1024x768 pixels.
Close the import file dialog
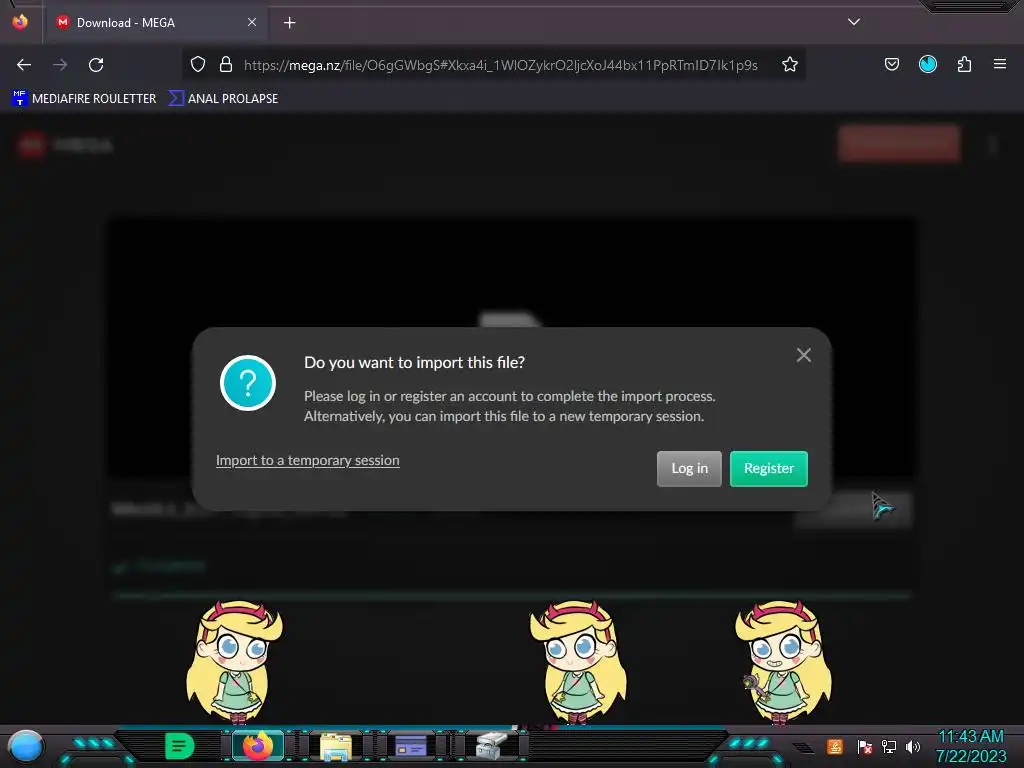click(x=804, y=355)
